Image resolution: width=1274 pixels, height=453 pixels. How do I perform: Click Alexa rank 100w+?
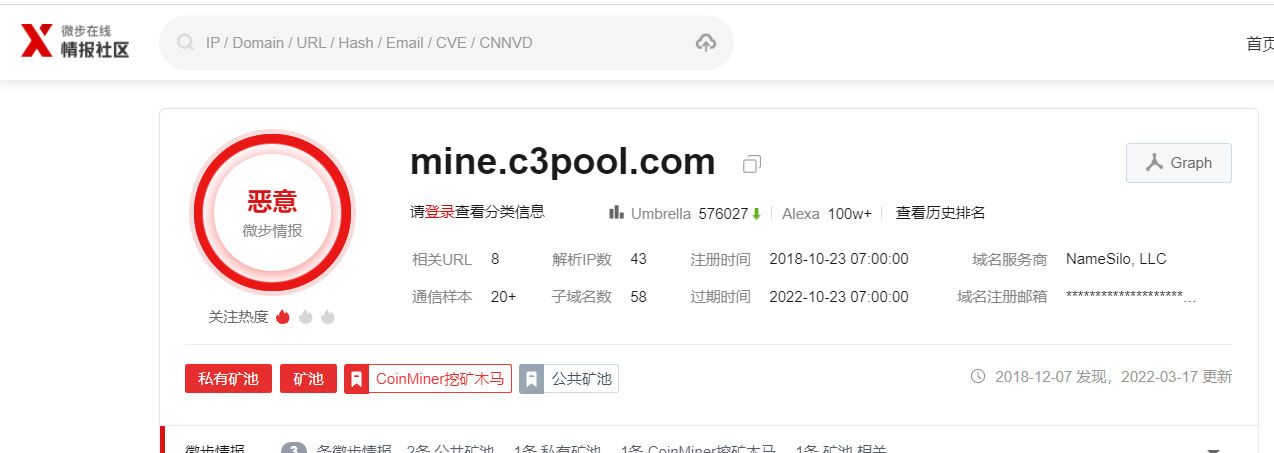click(x=850, y=213)
